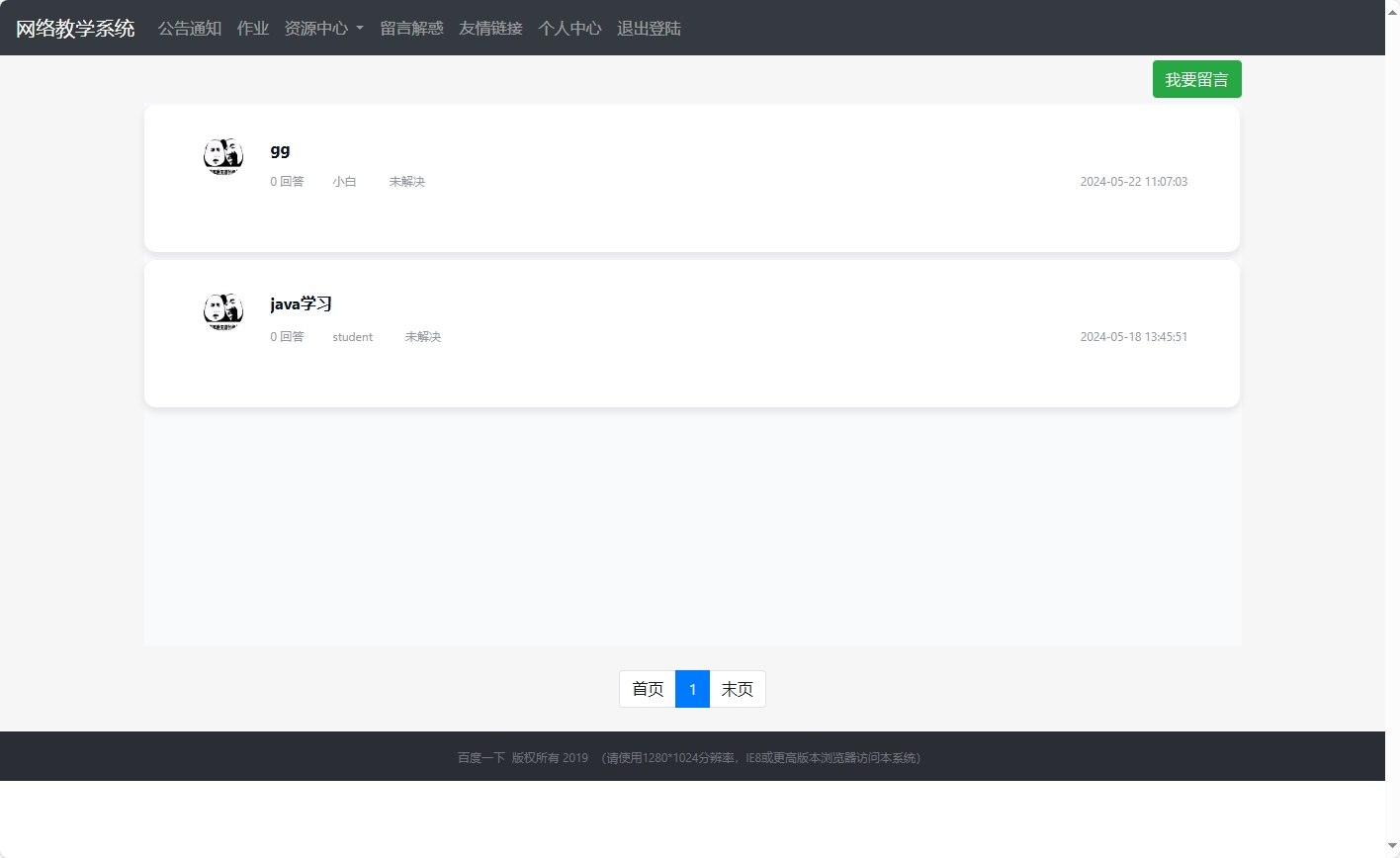The image size is (1400, 858).
Task: Click 未解决 status on java学习 post
Action: tap(423, 337)
